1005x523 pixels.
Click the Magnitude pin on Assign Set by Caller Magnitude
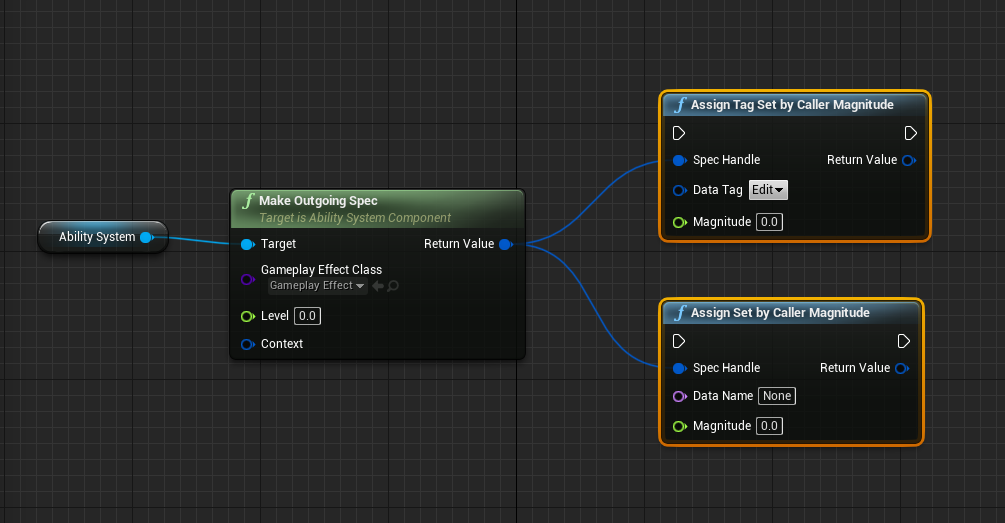point(679,426)
